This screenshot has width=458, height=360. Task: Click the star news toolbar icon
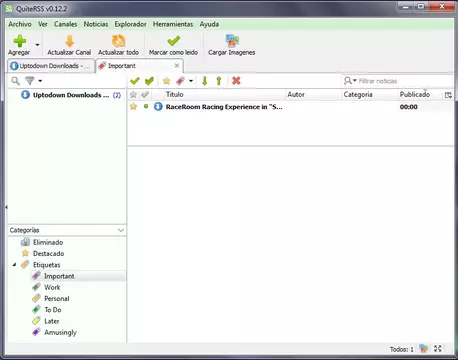166,81
